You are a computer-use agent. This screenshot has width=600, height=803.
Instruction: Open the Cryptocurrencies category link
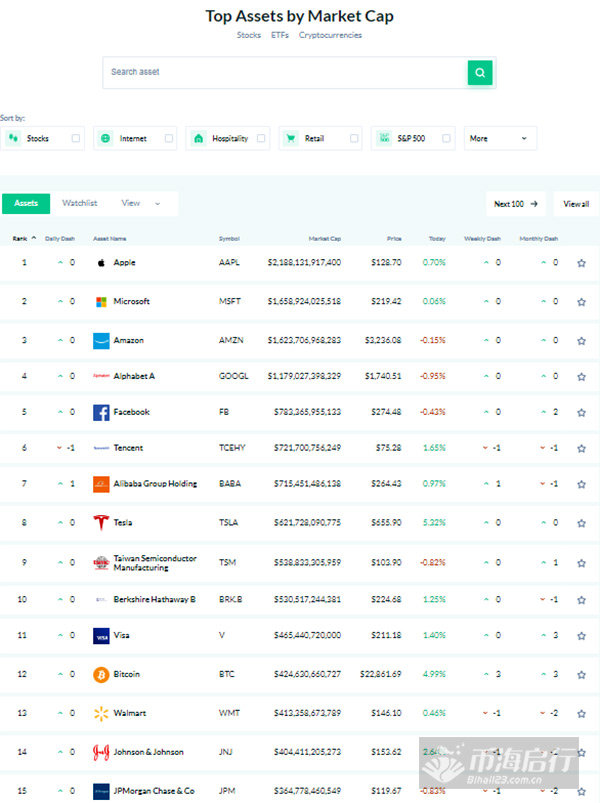click(x=330, y=35)
